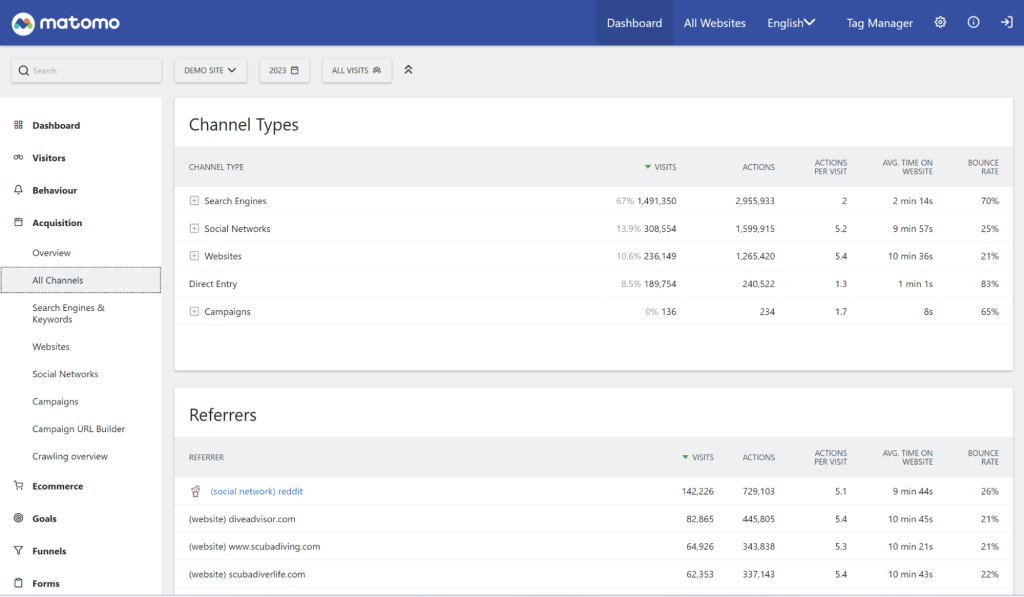1024x597 pixels.
Task: Switch to the All Websites tab
Action: [714, 22]
